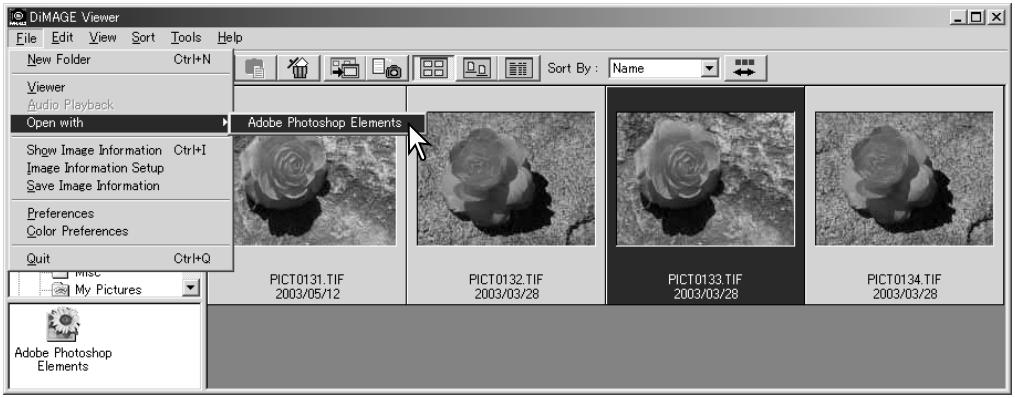Expand the Open with submenu
1015x398 pixels.
(x=121, y=122)
